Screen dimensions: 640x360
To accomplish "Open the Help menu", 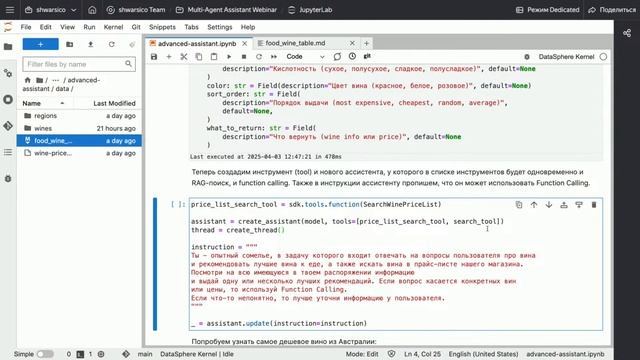I will 248,27.
